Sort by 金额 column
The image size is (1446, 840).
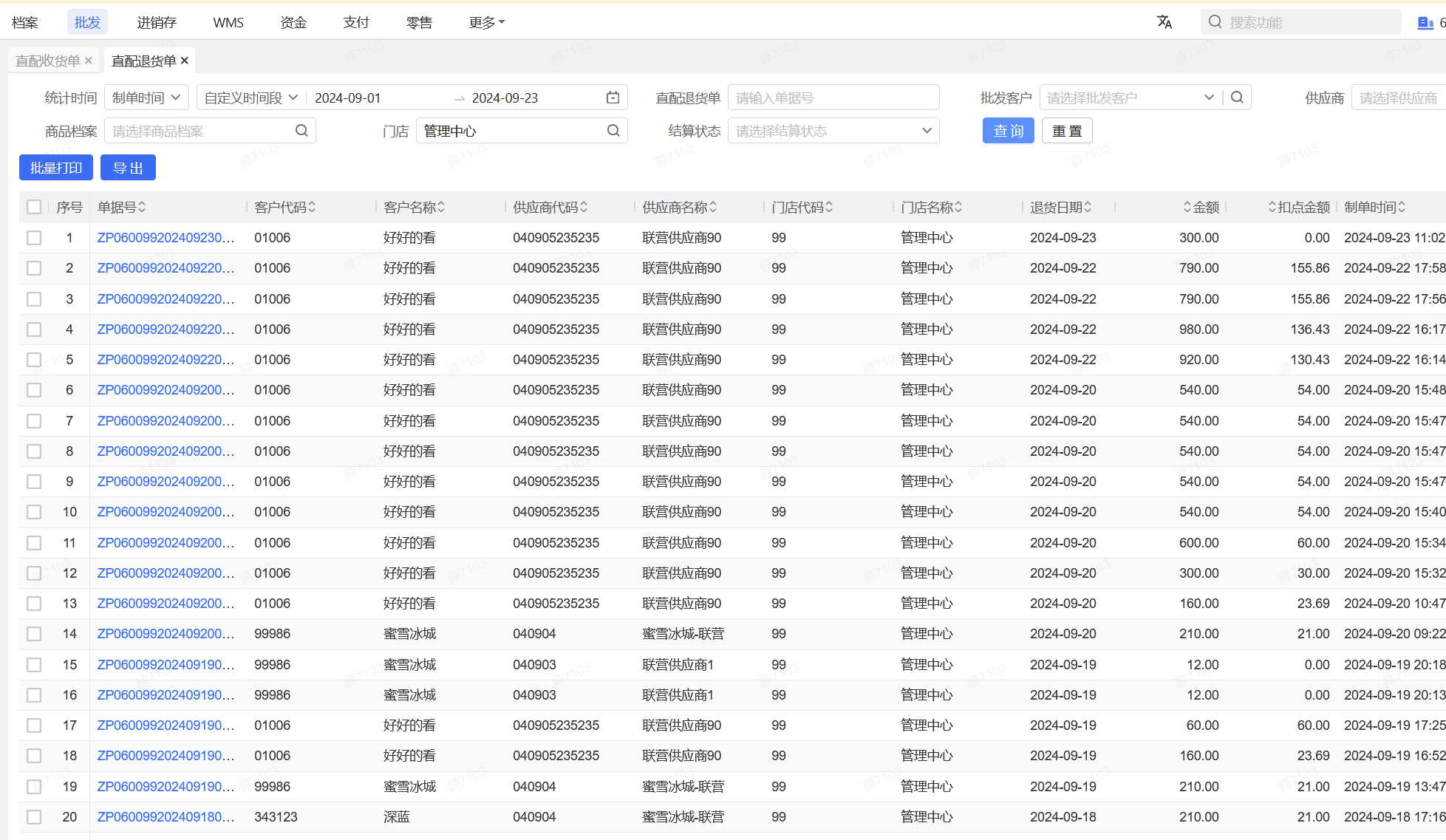point(1187,208)
